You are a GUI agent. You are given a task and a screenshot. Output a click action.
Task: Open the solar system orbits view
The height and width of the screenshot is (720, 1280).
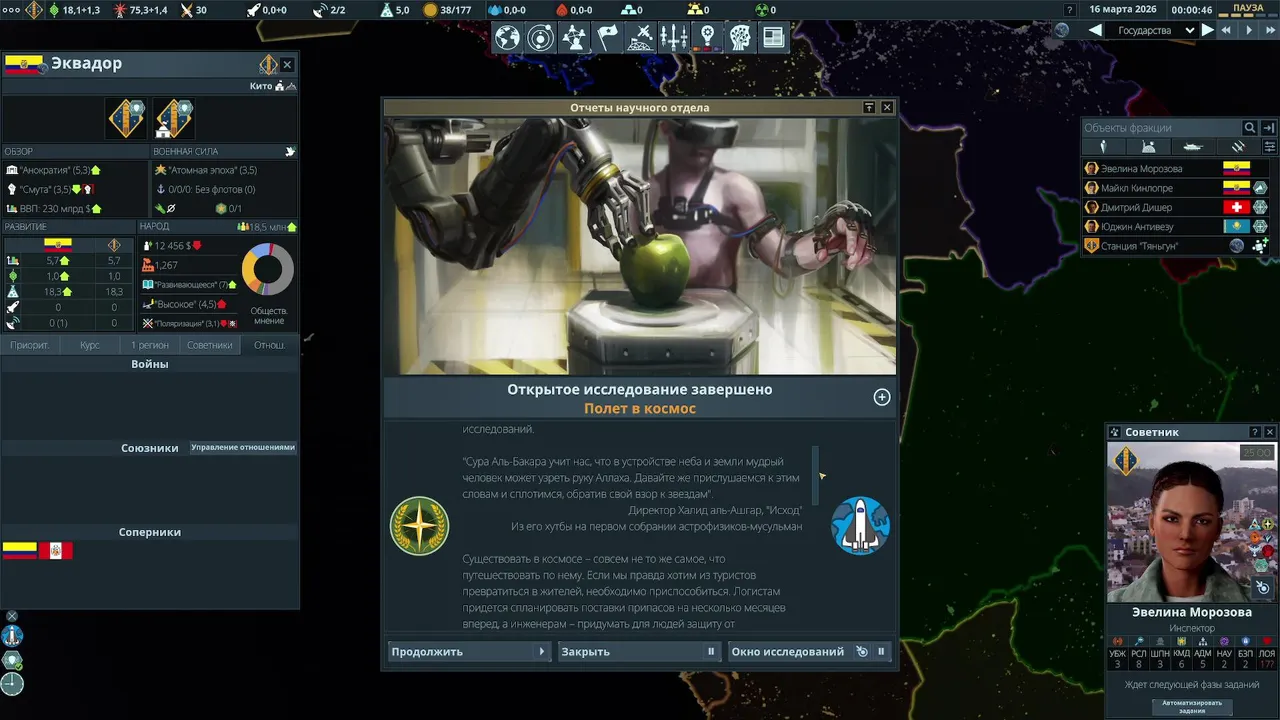coord(541,38)
